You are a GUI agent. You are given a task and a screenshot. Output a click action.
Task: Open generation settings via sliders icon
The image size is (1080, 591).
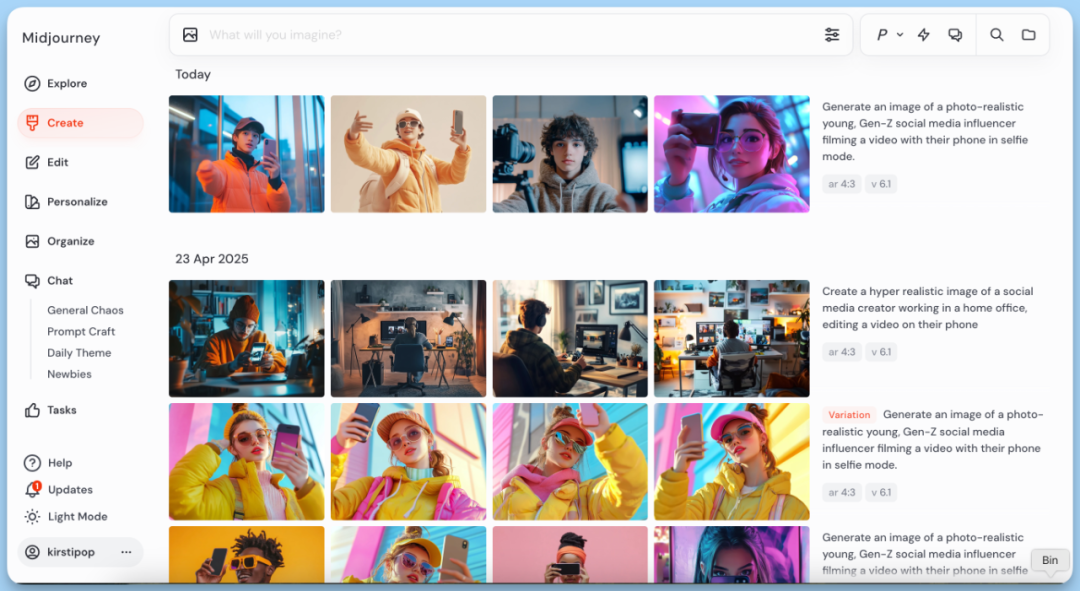click(x=832, y=34)
